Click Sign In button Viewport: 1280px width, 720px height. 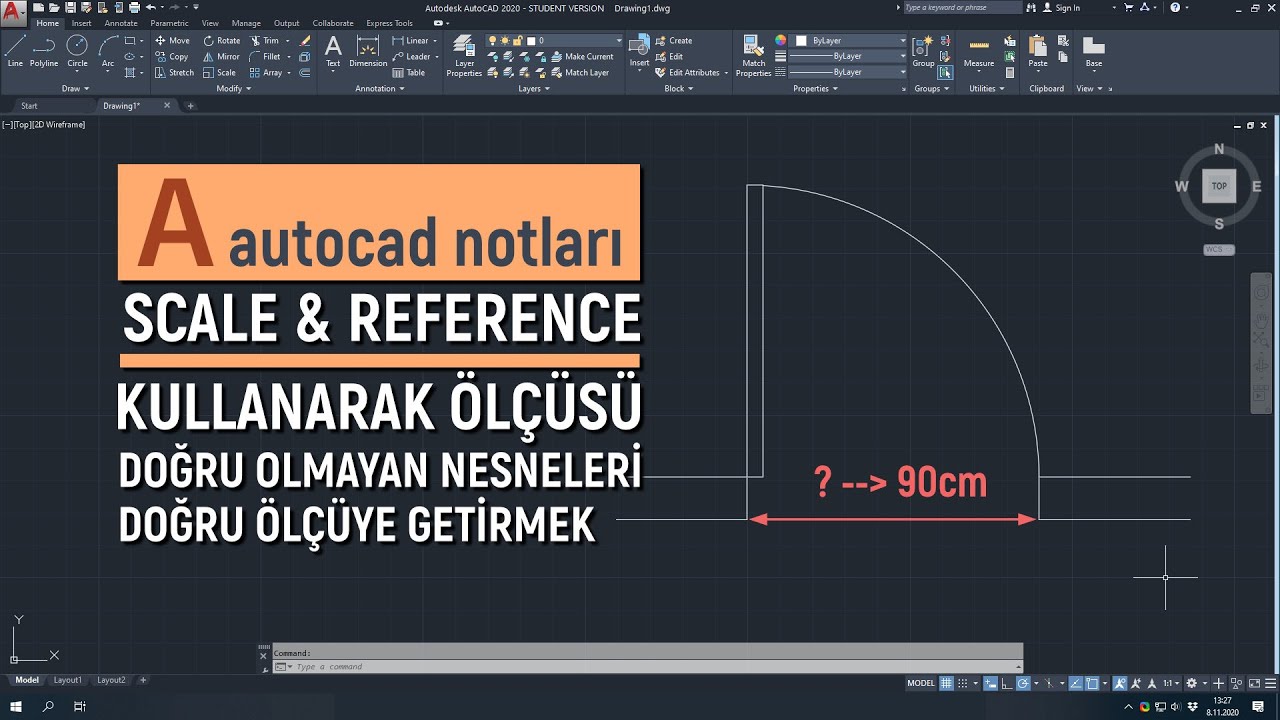[x=1060, y=8]
